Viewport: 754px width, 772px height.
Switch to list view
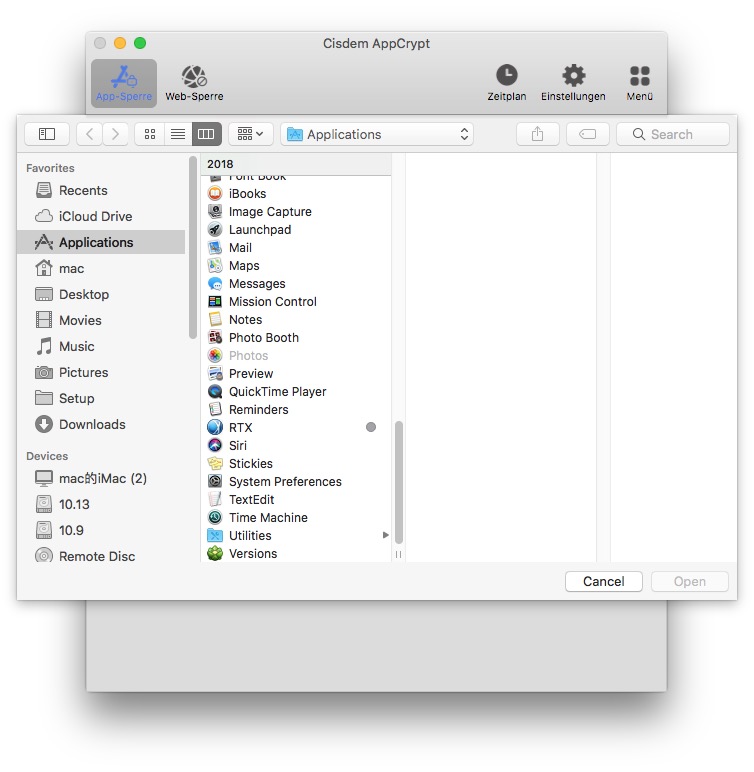[178, 134]
